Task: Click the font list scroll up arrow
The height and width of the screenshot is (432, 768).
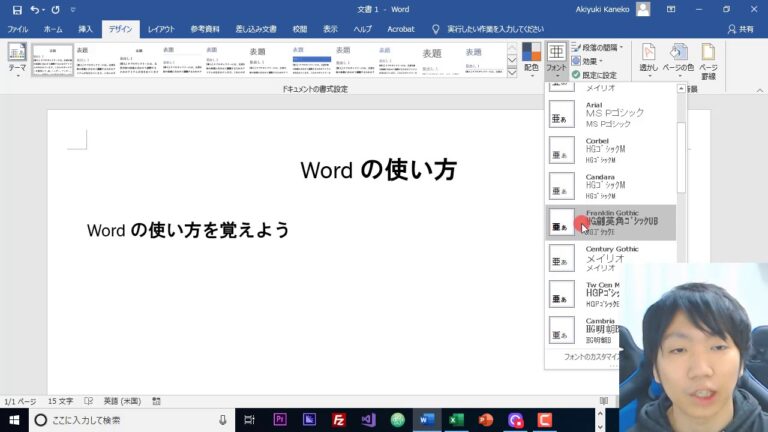Action: (681, 89)
